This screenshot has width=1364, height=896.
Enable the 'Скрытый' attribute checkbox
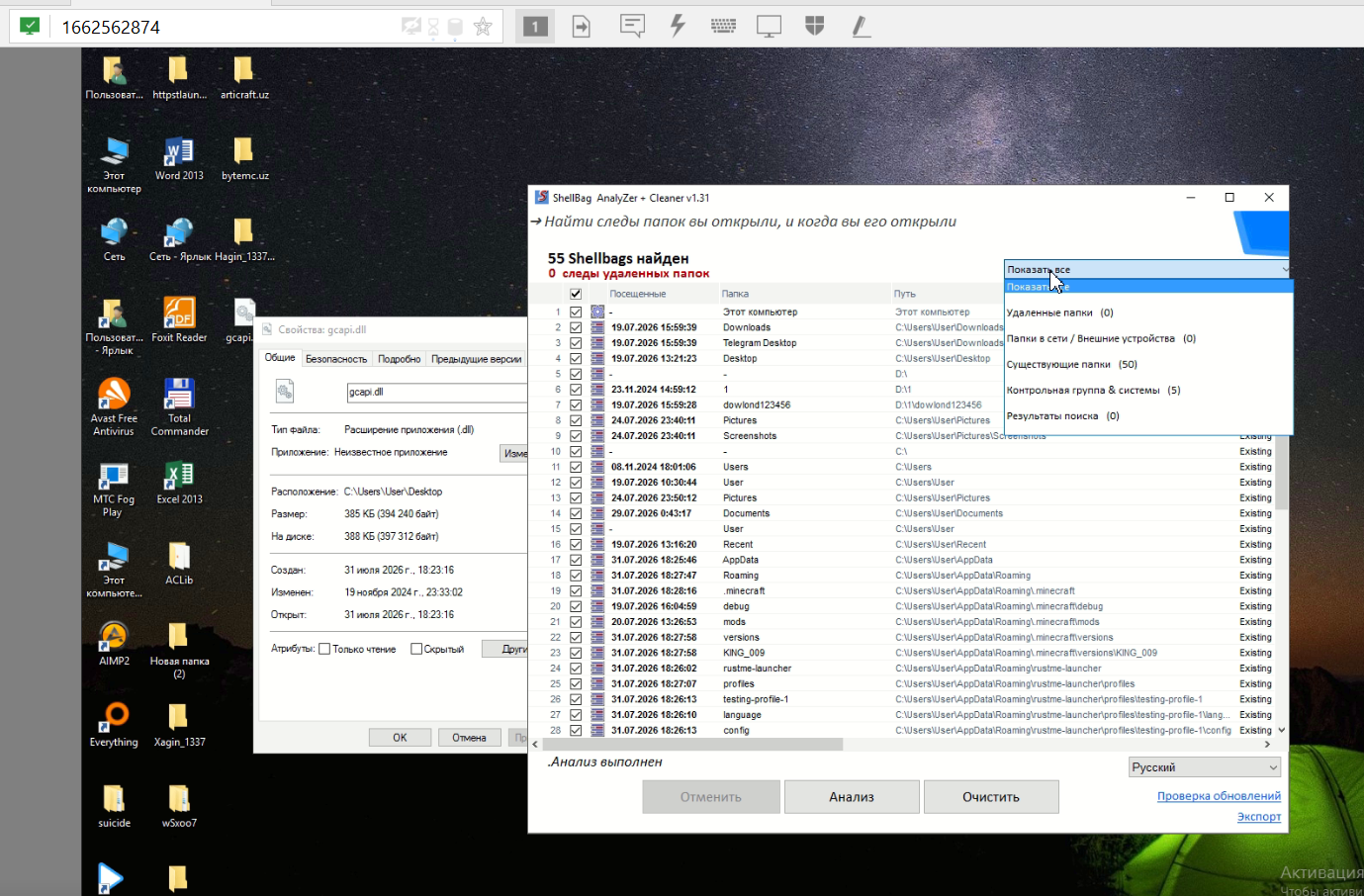tap(416, 649)
